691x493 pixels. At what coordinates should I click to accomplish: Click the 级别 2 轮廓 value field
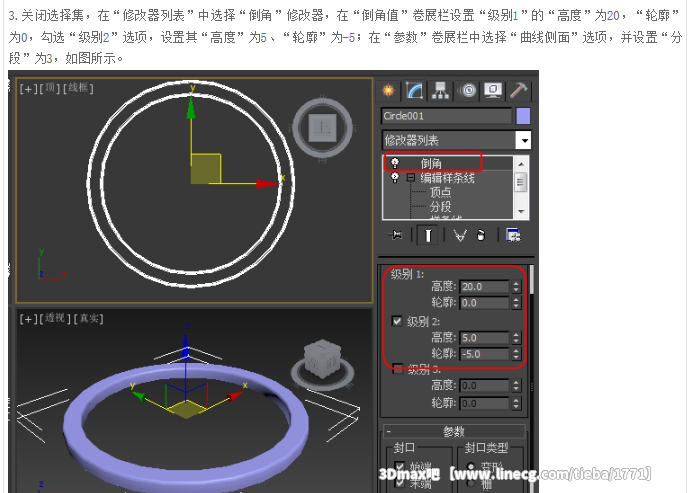[484, 354]
